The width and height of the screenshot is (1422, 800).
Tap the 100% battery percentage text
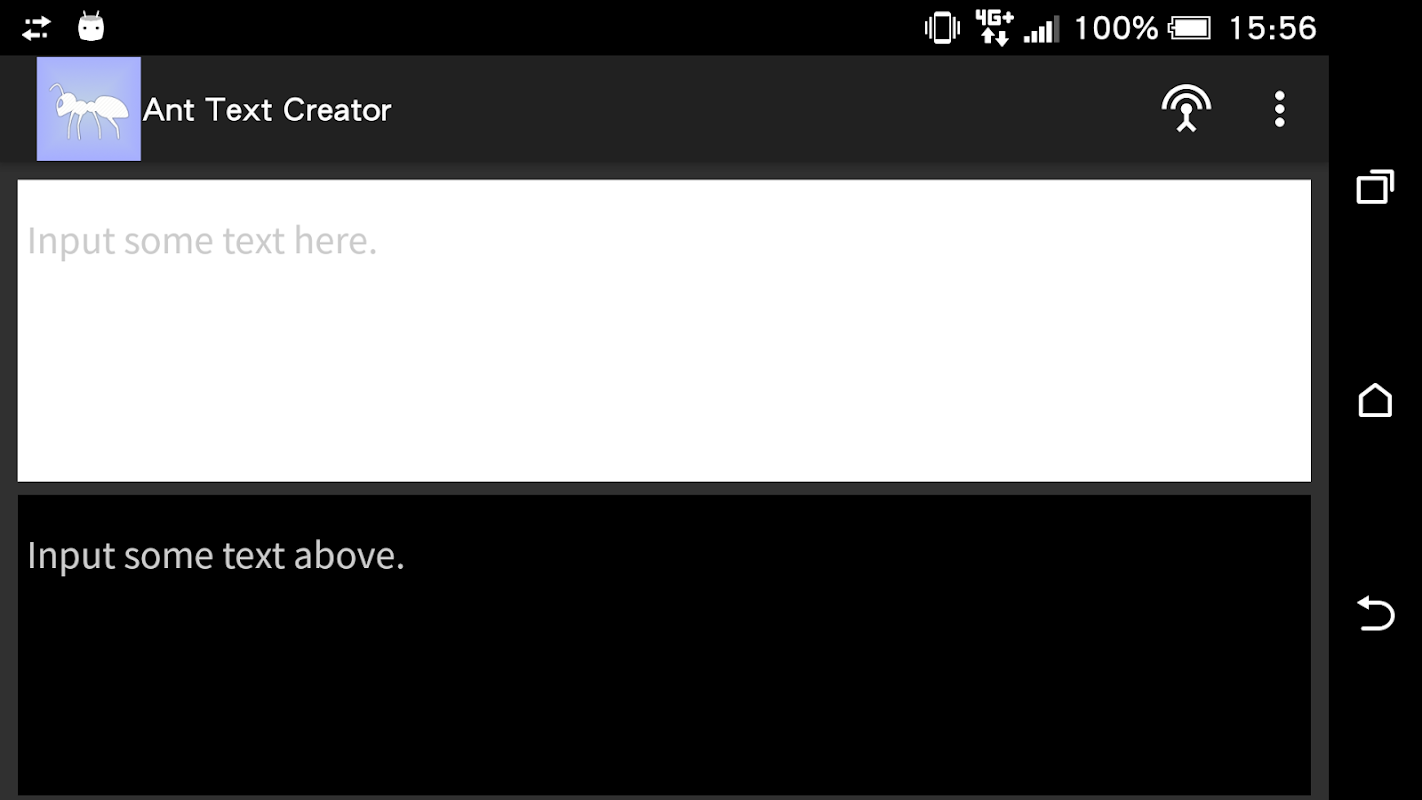point(1115,28)
